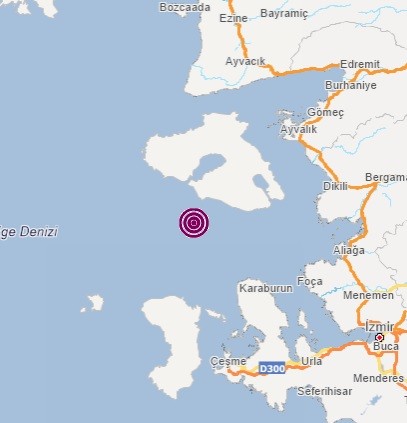The height and width of the screenshot is (423, 407).
Task: Select the Karaburun label on the map
Action: coord(266,288)
